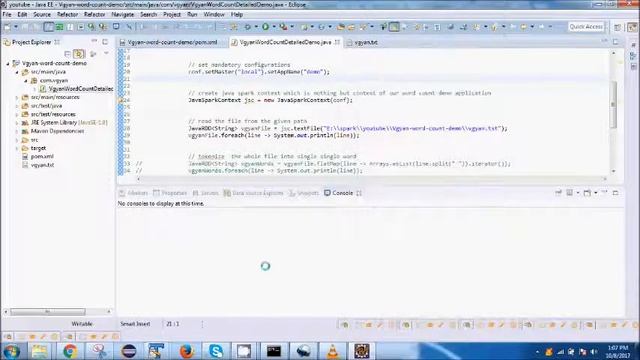This screenshot has width=640, height=360.
Task: Click the Open Perspective icon beside Quick Access
Action: (x=618, y=27)
